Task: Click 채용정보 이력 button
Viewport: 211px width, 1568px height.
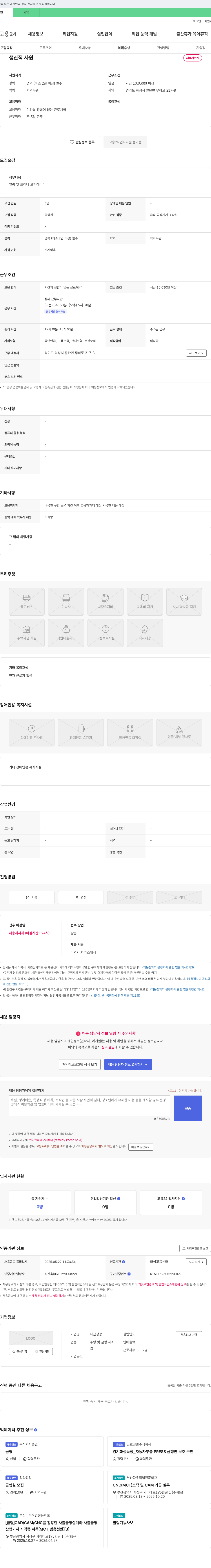Action: tap(189, 1335)
